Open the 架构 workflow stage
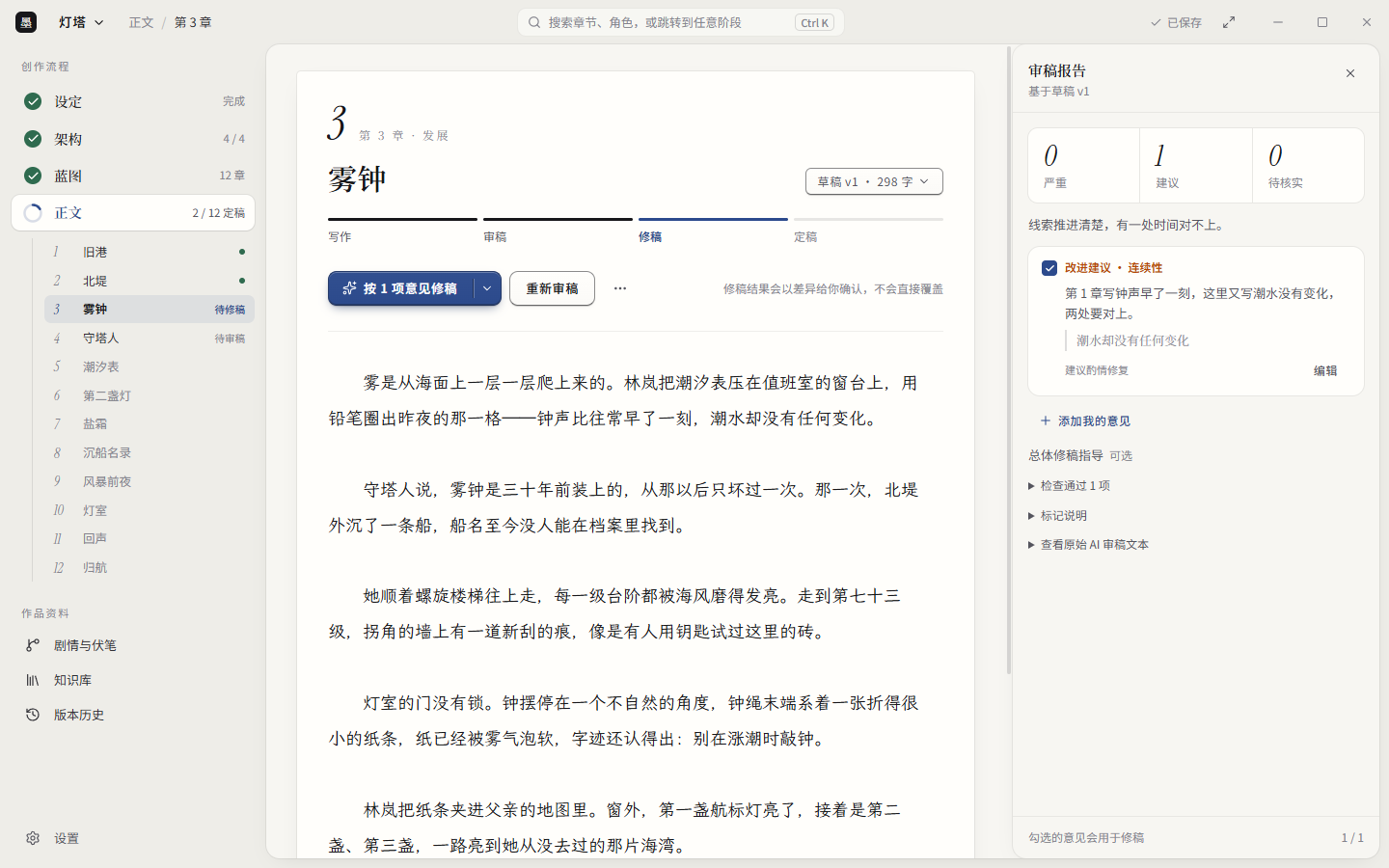1389x868 pixels. click(133, 139)
